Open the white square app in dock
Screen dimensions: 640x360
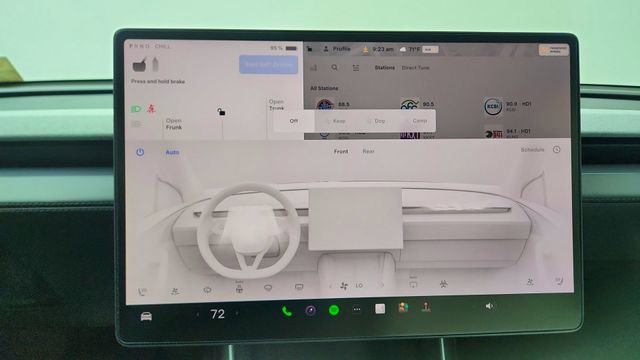tap(380, 309)
